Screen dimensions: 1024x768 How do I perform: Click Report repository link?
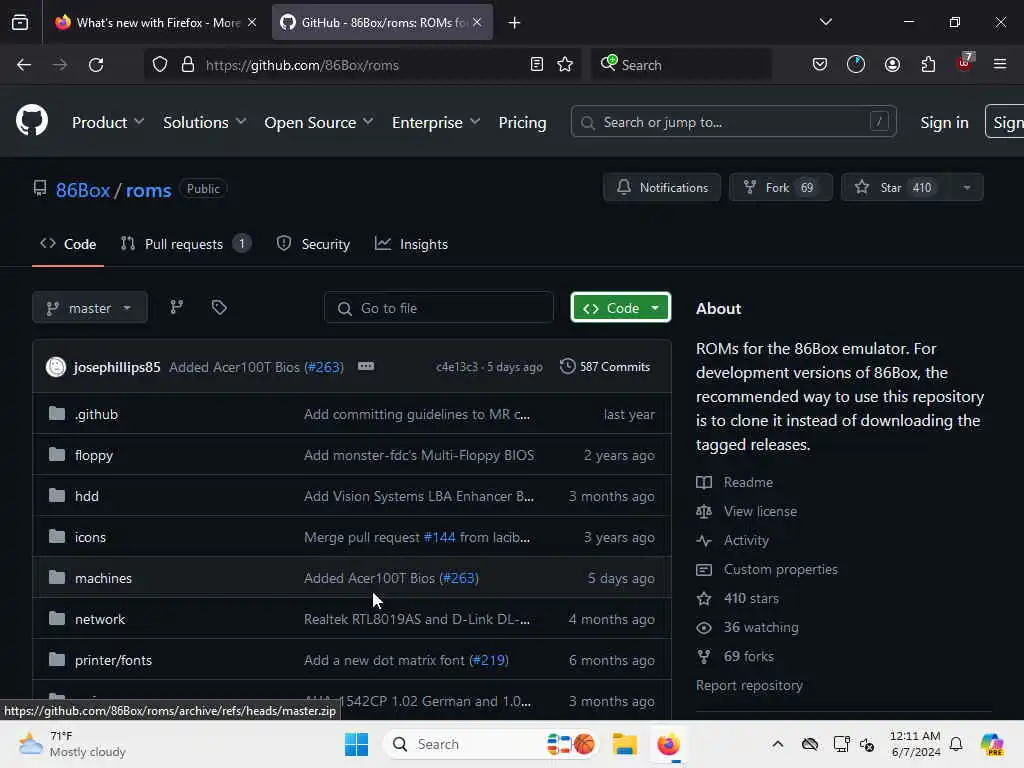(749, 685)
